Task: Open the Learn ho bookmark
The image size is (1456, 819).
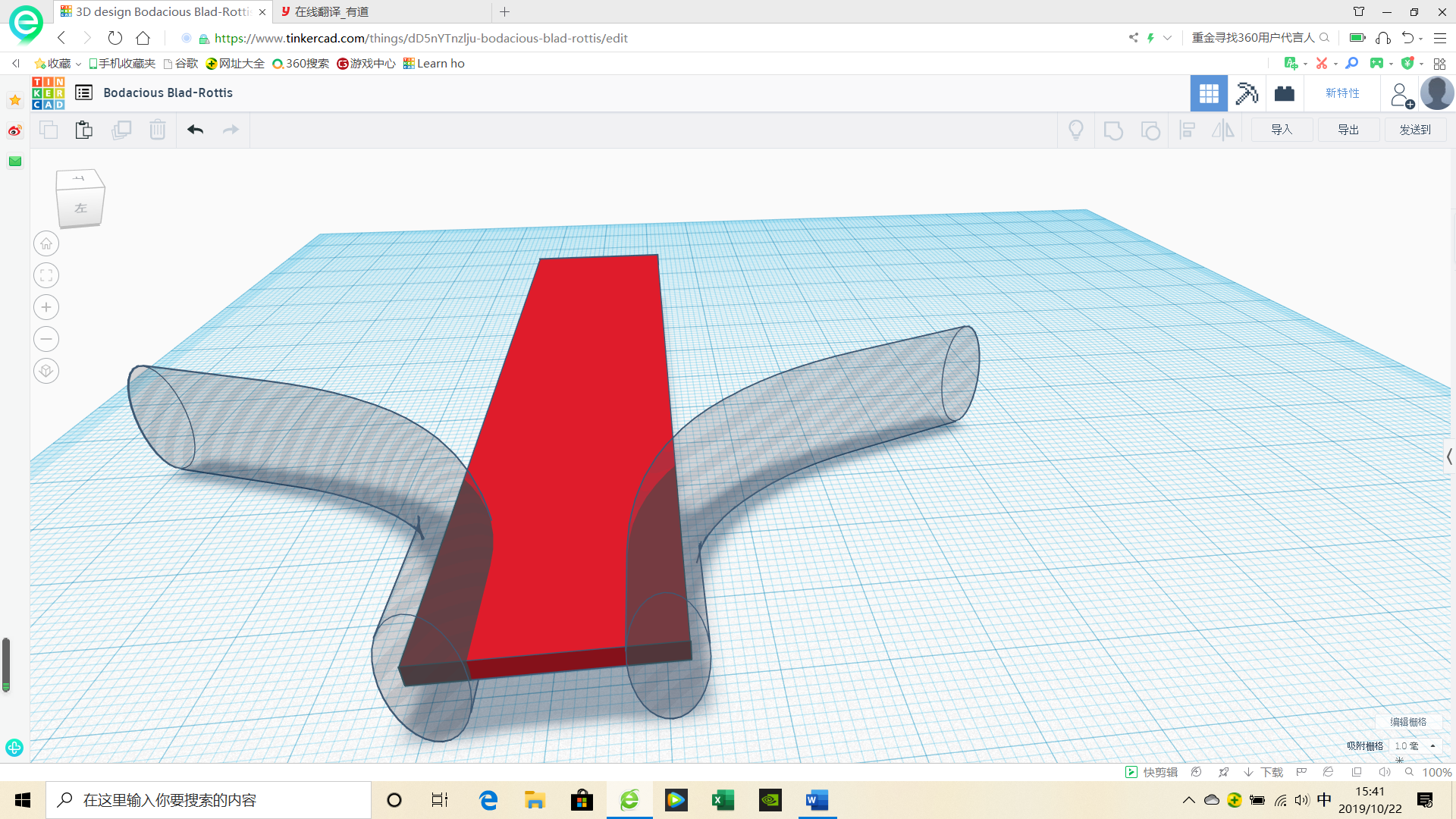Action: [x=434, y=64]
